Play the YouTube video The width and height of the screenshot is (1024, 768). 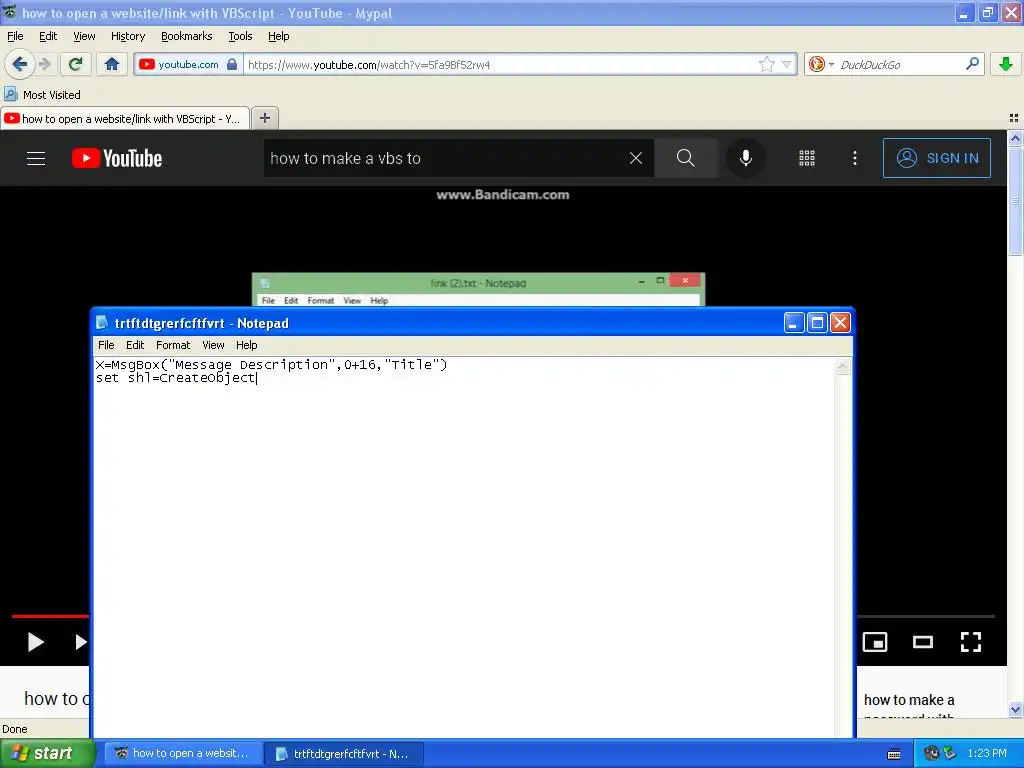pos(35,642)
